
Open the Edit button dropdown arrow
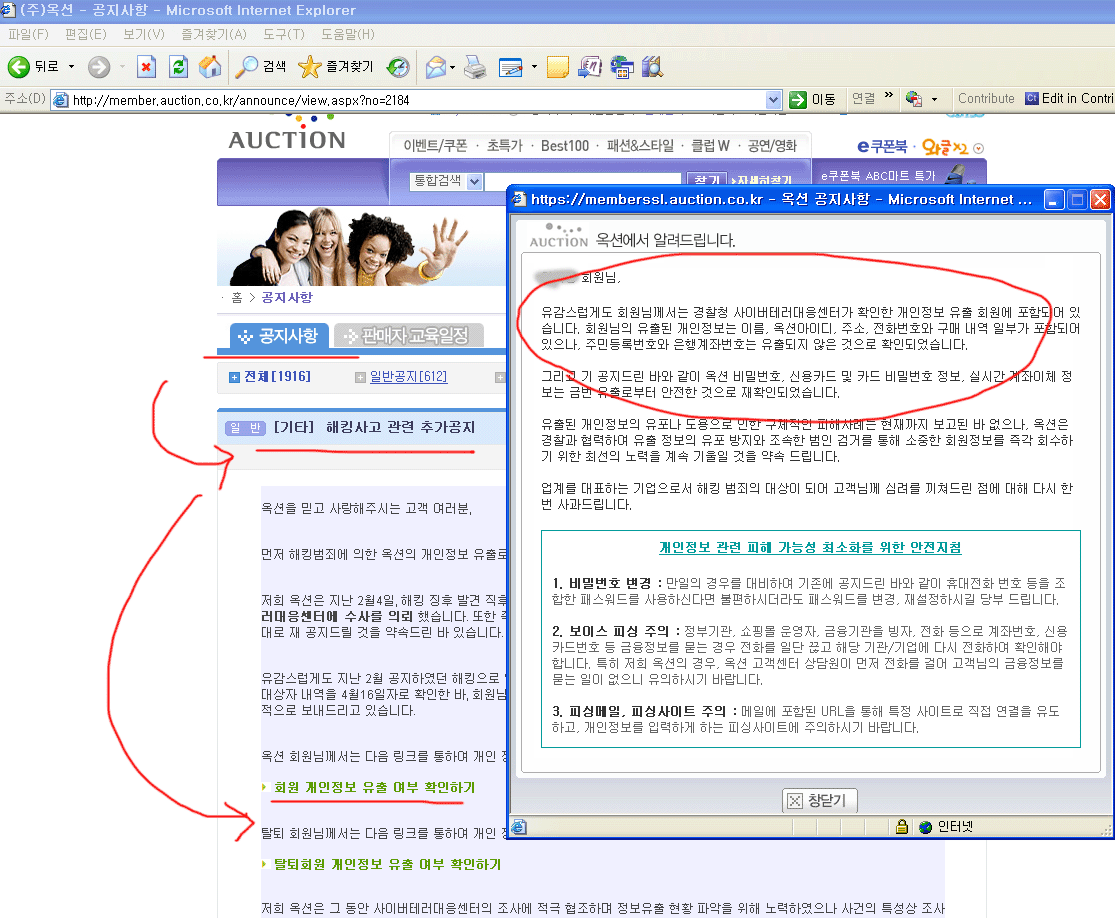pyautogui.click(x=534, y=68)
